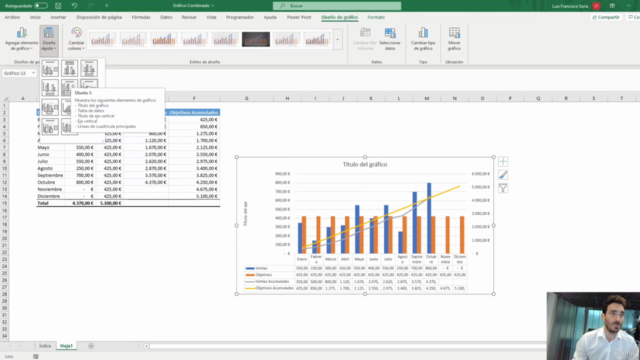Choose quick layout 4 in the gallery
This screenshot has height=360, width=640.
pyautogui.click(x=50, y=88)
